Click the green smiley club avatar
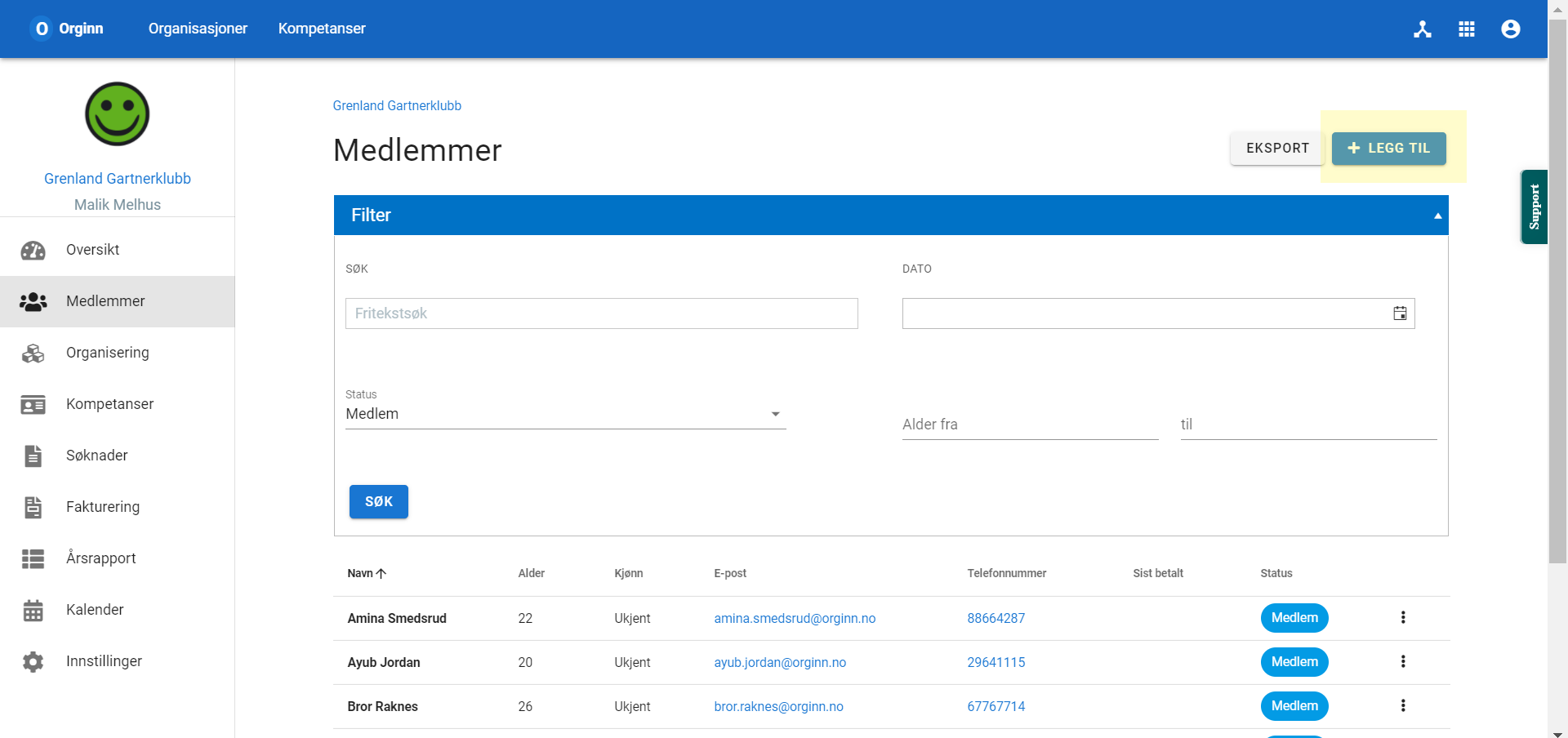1568x738 pixels. pos(118,114)
